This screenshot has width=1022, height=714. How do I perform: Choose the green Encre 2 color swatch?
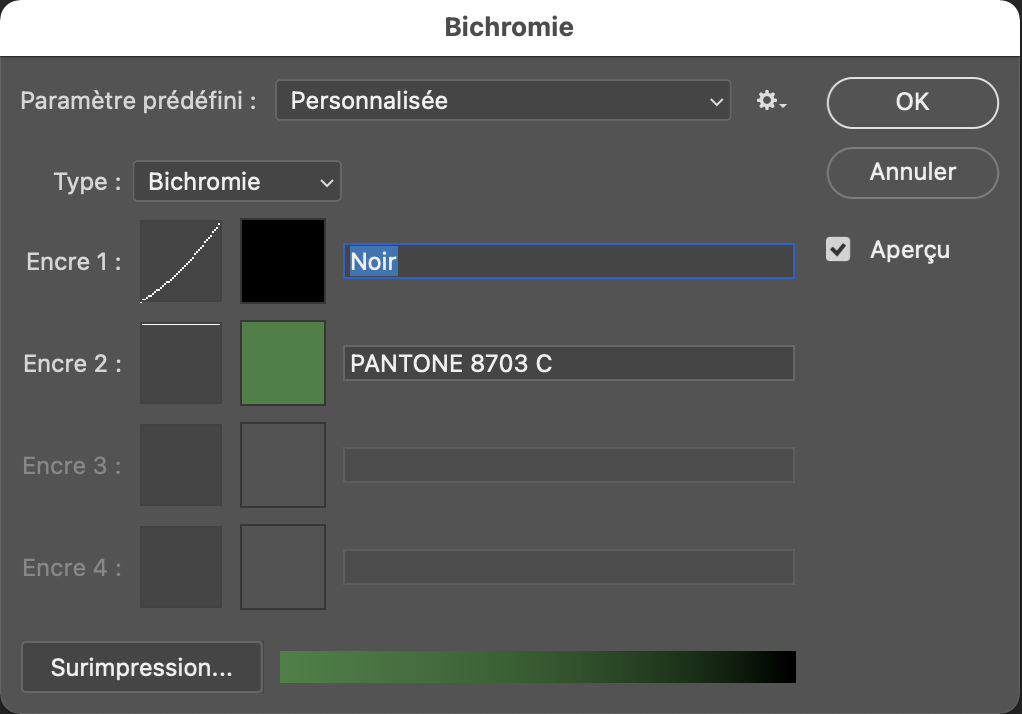(x=283, y=363)
